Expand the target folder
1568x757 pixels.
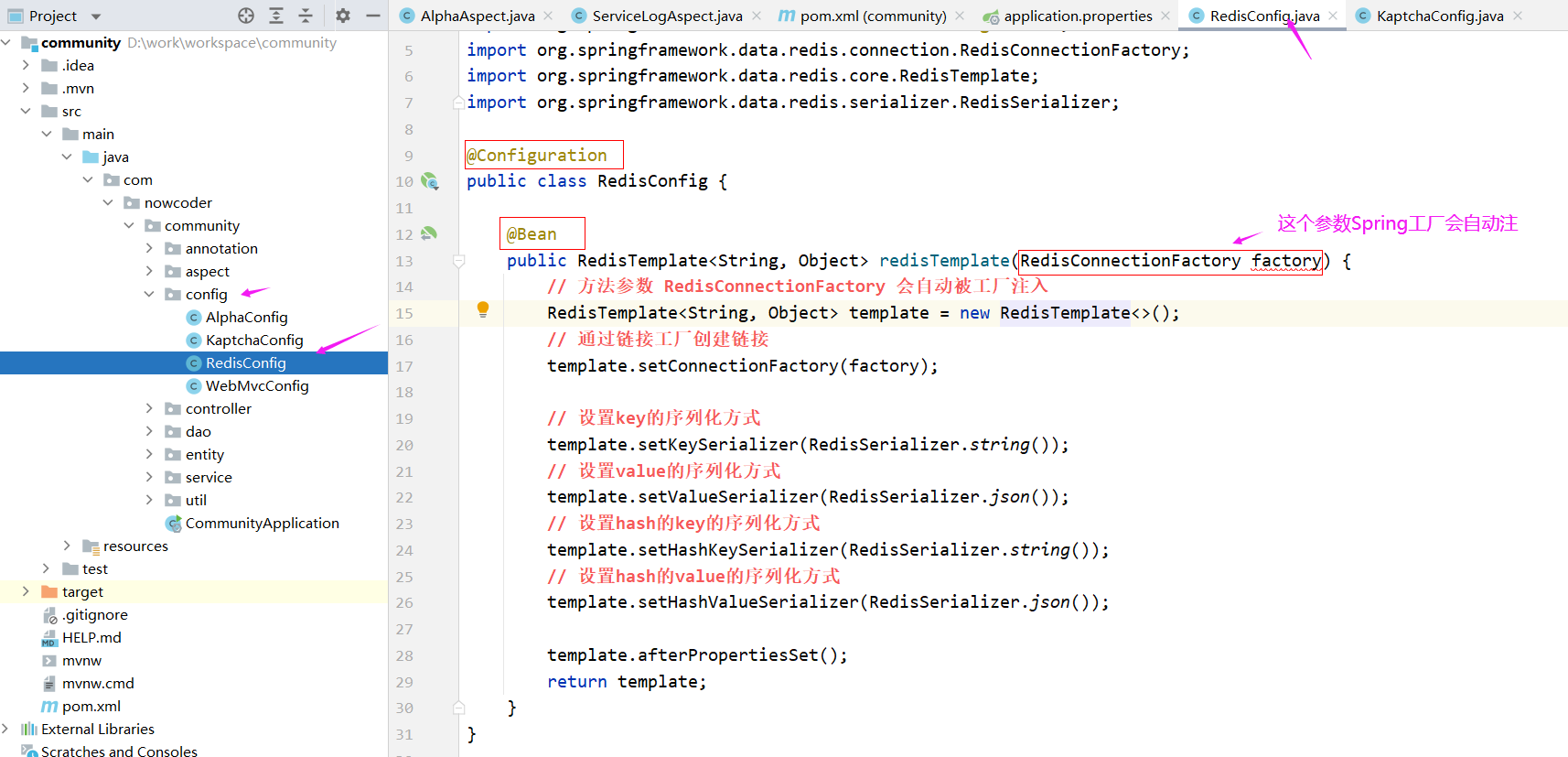[x=26, y=591]
